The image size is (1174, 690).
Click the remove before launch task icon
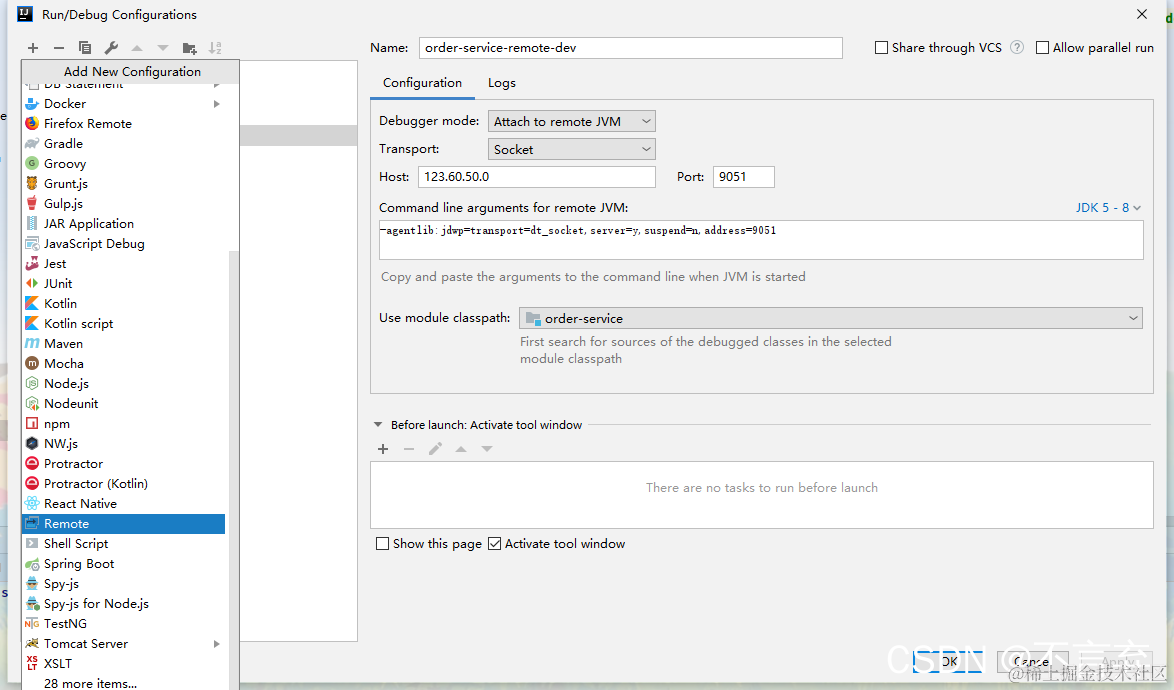tap(409, 449)
